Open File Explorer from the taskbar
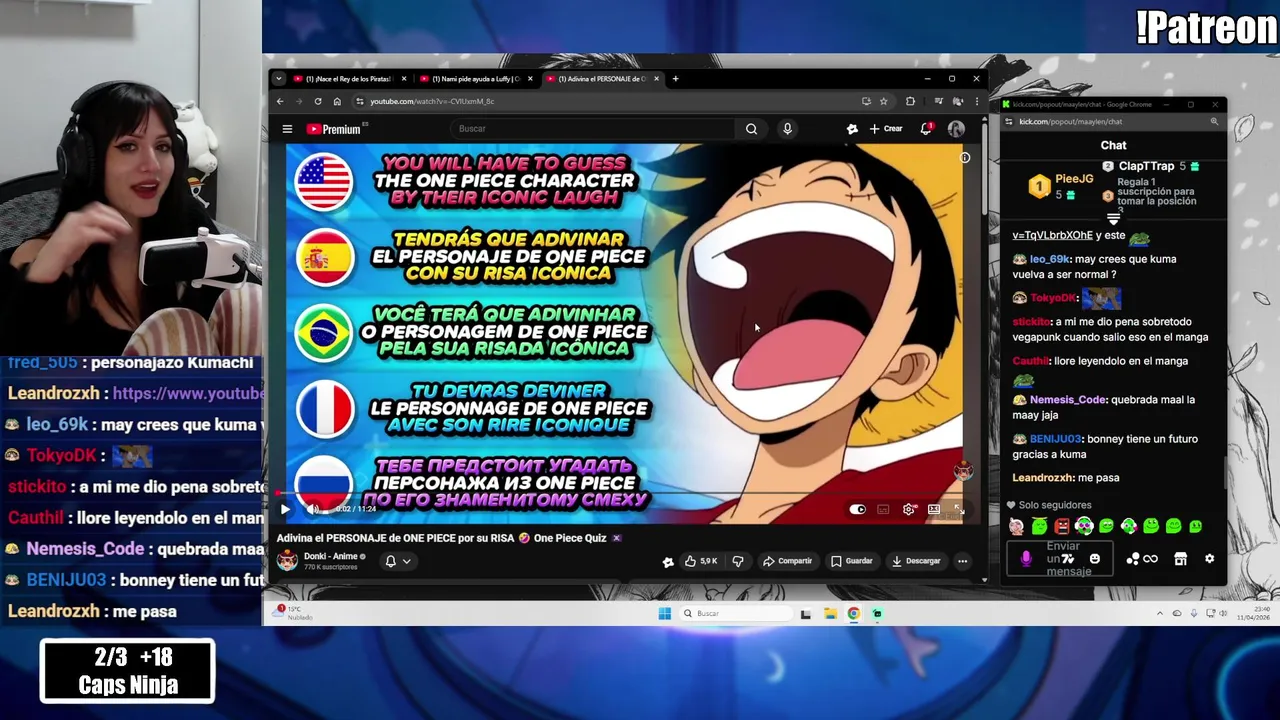This screenshot has width=1280, height=720. (830, 614)
